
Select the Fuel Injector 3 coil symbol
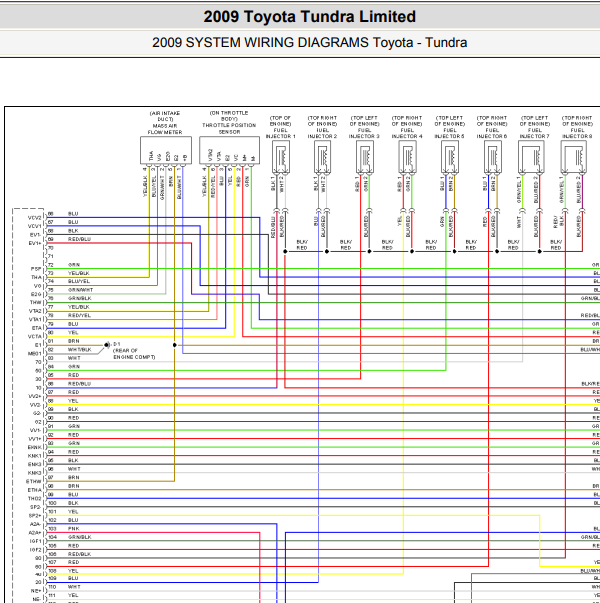(x=365, y=157)
